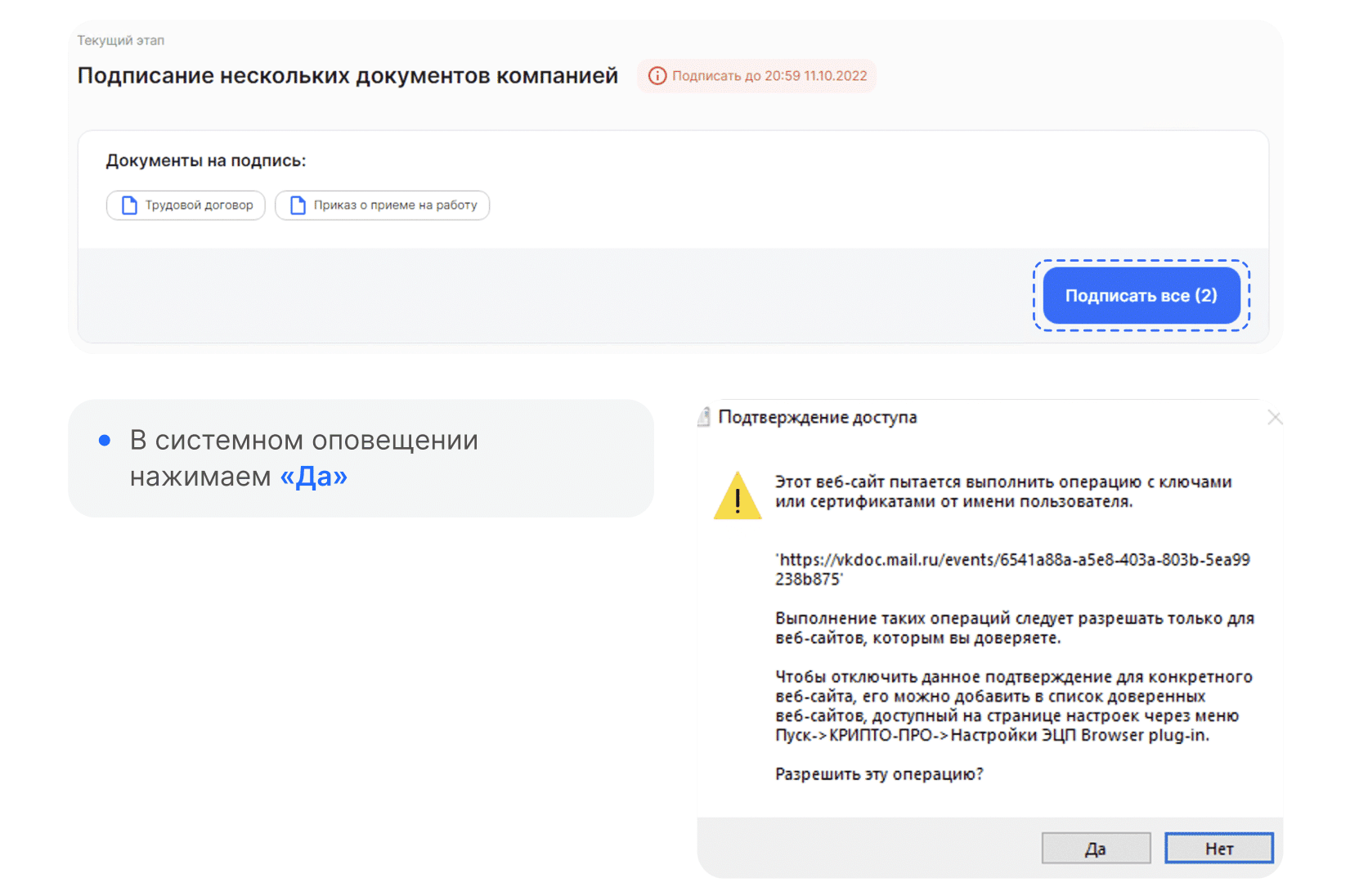Click the "Подписать все (2)" button
1350x896 pixels.
tap(1141, 295)
